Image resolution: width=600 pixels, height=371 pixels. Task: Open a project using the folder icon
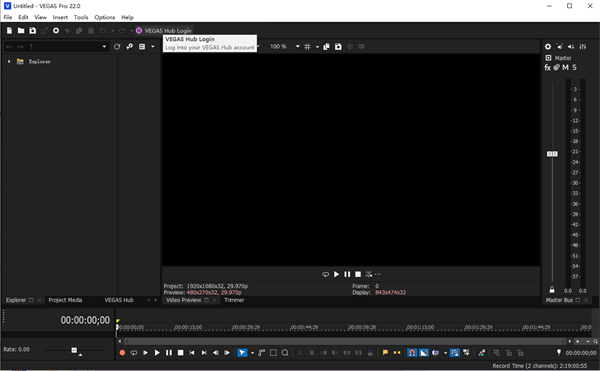click(21, 31)
